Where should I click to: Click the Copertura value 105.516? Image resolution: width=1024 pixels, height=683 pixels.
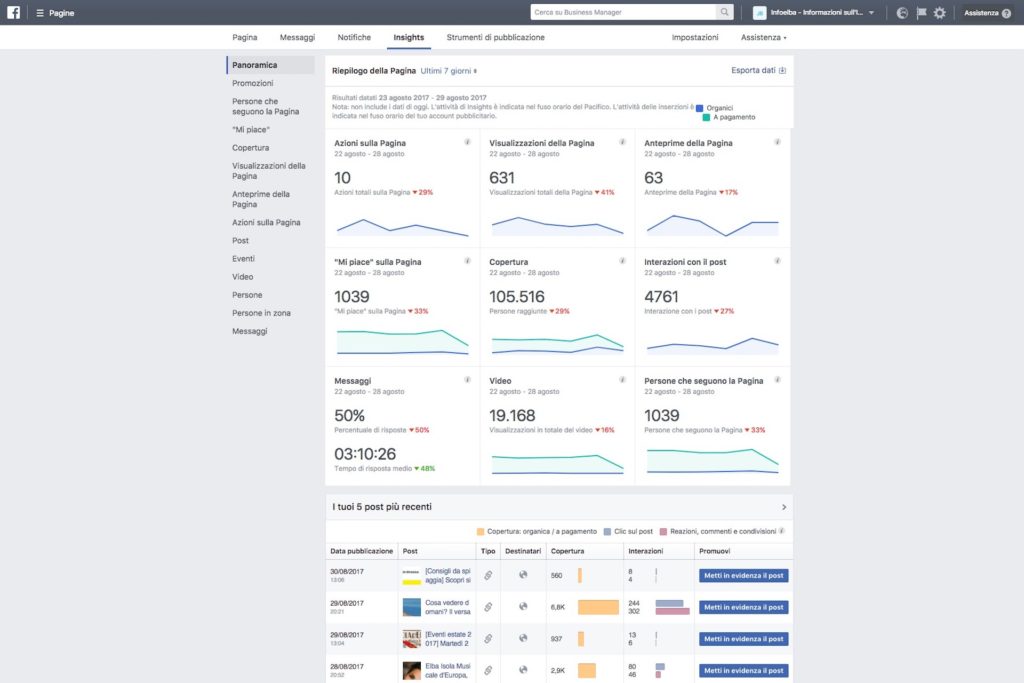517,296
